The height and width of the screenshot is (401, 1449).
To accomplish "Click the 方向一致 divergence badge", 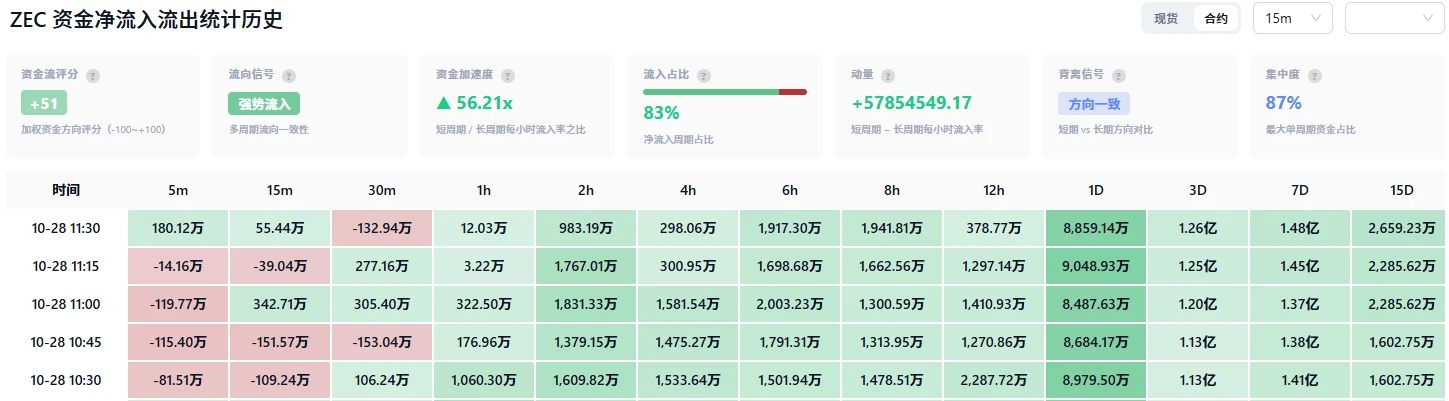I will point(1094,103).
